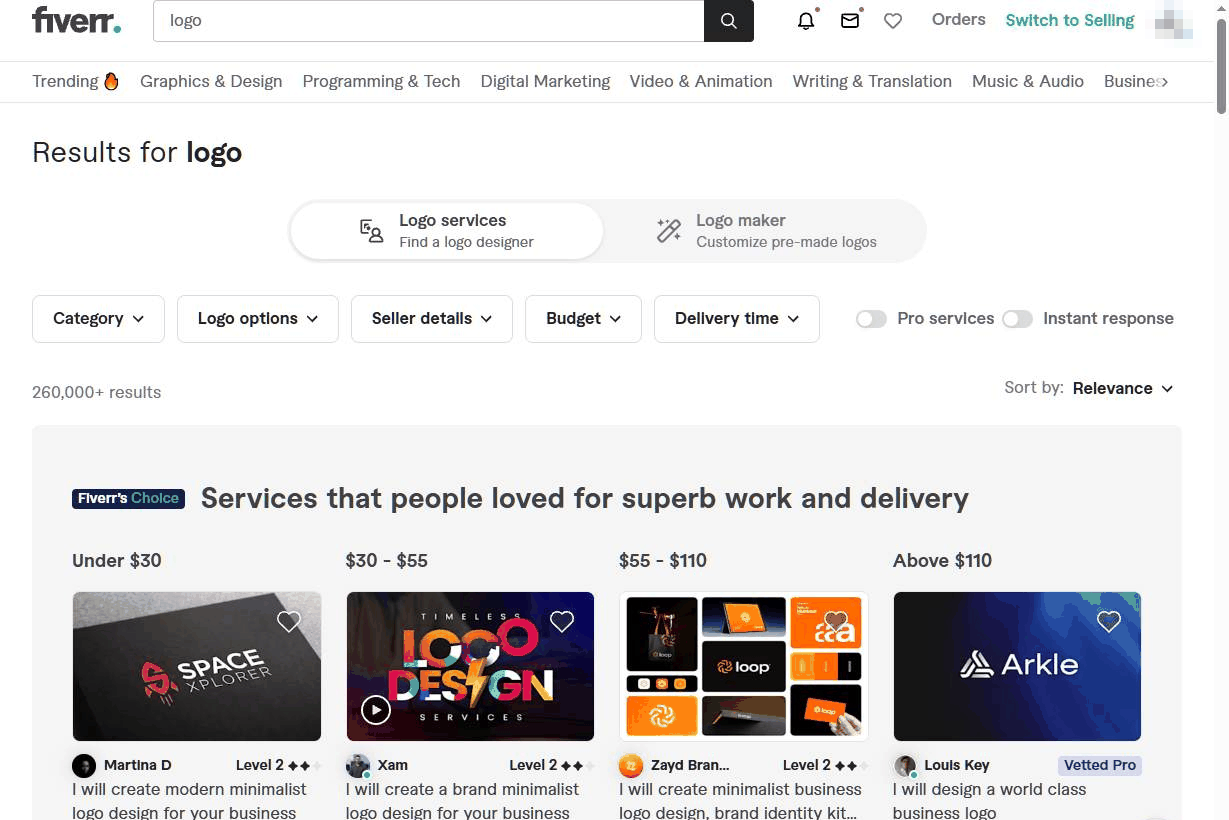Open Xam seller name link
The image size is (1229, 820).
click(x=393, y=765)
